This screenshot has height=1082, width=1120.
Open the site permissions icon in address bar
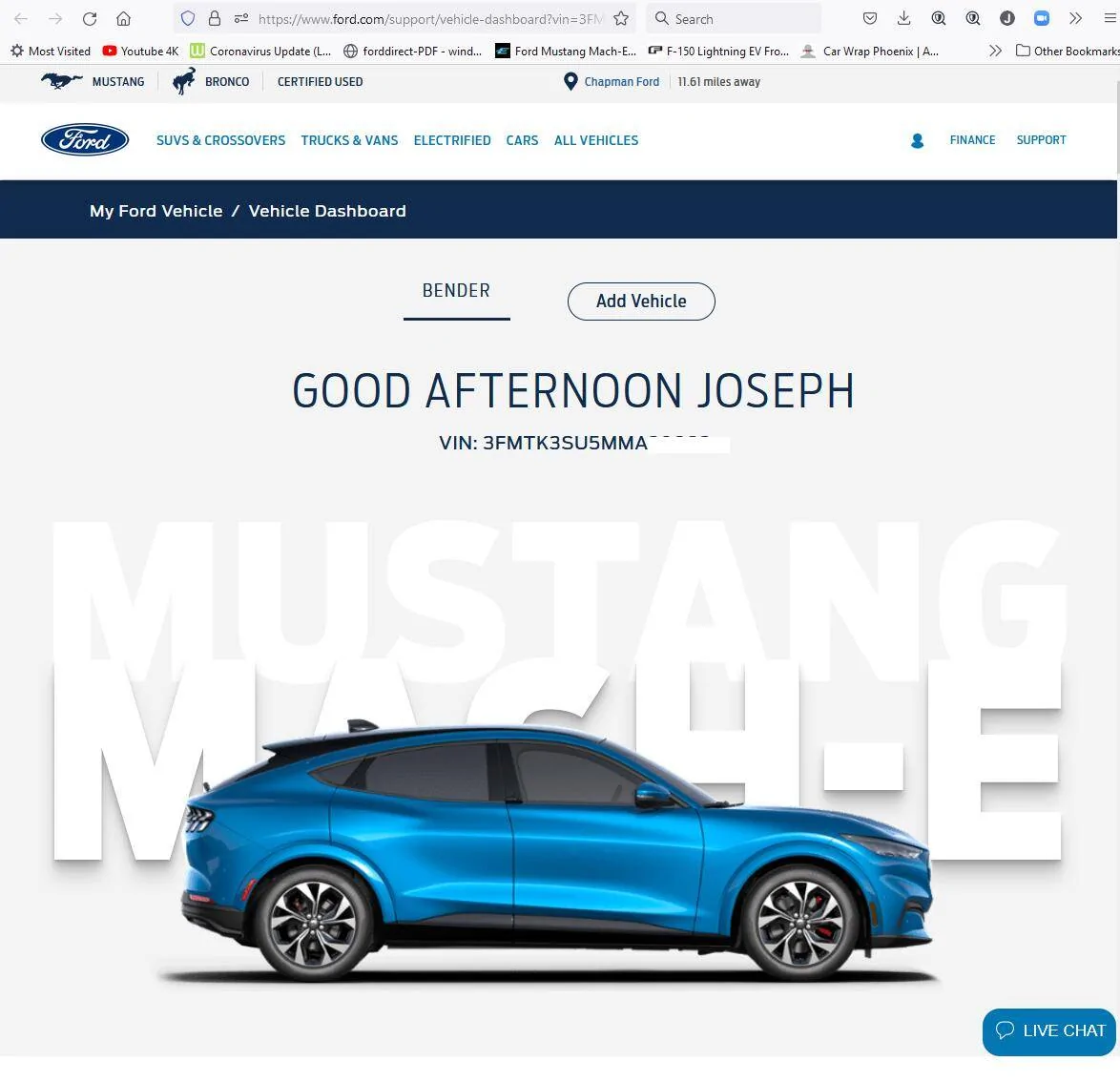coord(241,18)
